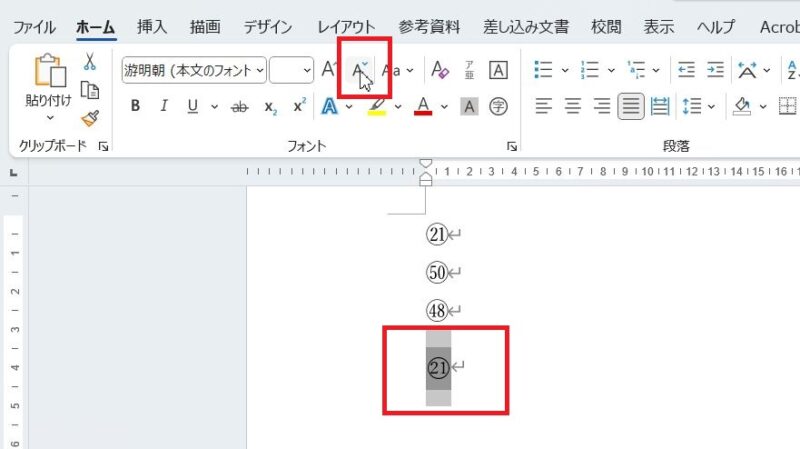The height and width of the screenshot is (449, 800).
Task: Click the Cut scissors icon
Action: pyautogui.click(x=90, y=62)
